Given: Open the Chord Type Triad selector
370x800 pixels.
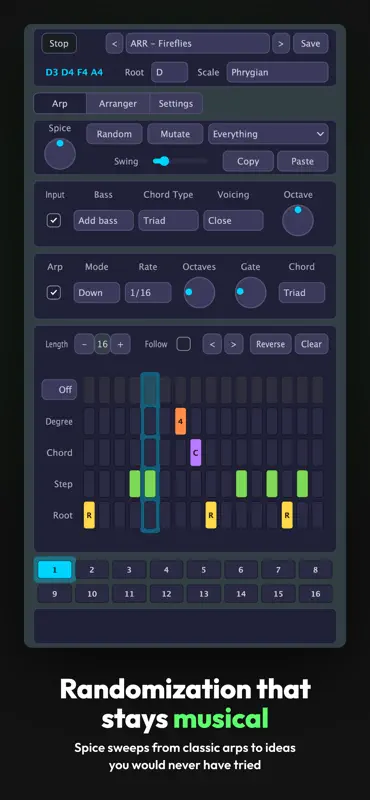Looking at the screenshot, I should coord(168,220).
